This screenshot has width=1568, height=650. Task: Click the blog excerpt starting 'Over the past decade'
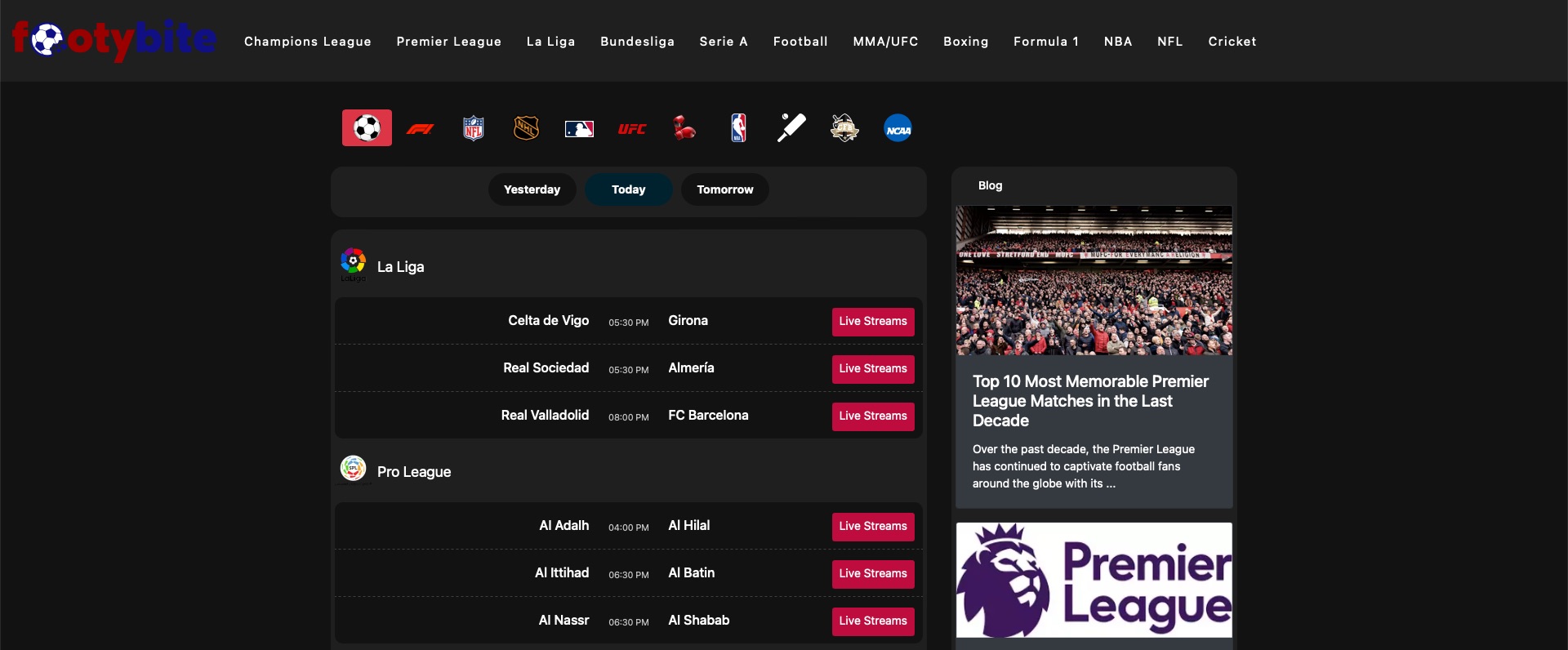tap(1084, 466)
